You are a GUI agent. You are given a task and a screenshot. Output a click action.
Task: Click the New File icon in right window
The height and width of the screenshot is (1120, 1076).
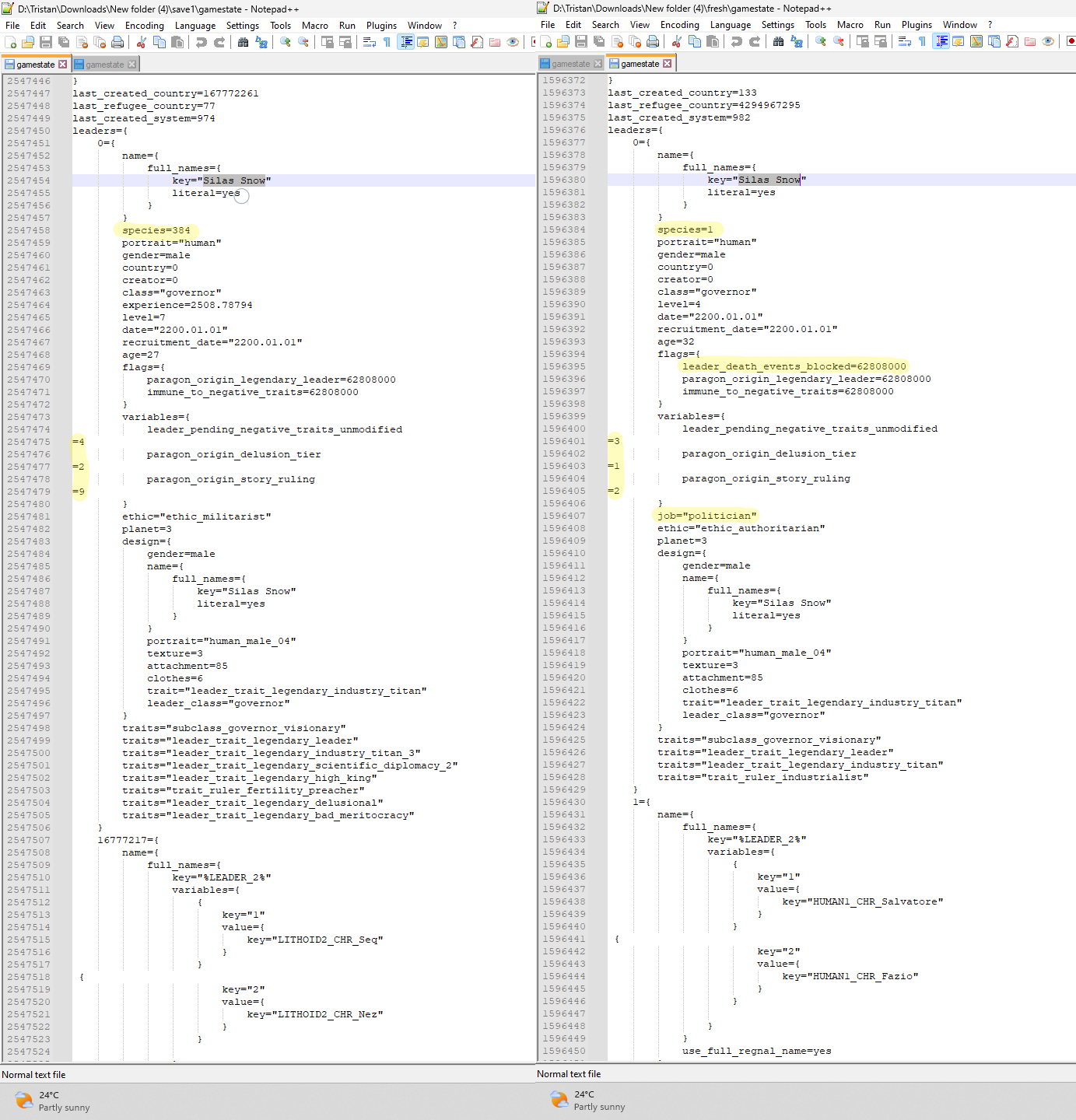click(x=546, y=42)
